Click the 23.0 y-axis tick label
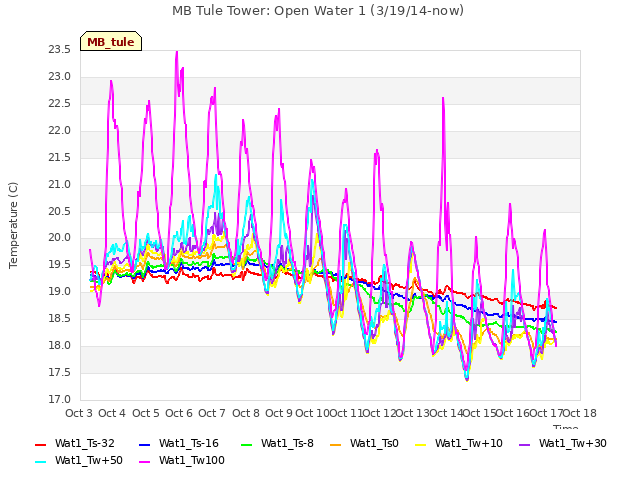The height and width of the screenshot is (480, 640). [x=60, y=77]
